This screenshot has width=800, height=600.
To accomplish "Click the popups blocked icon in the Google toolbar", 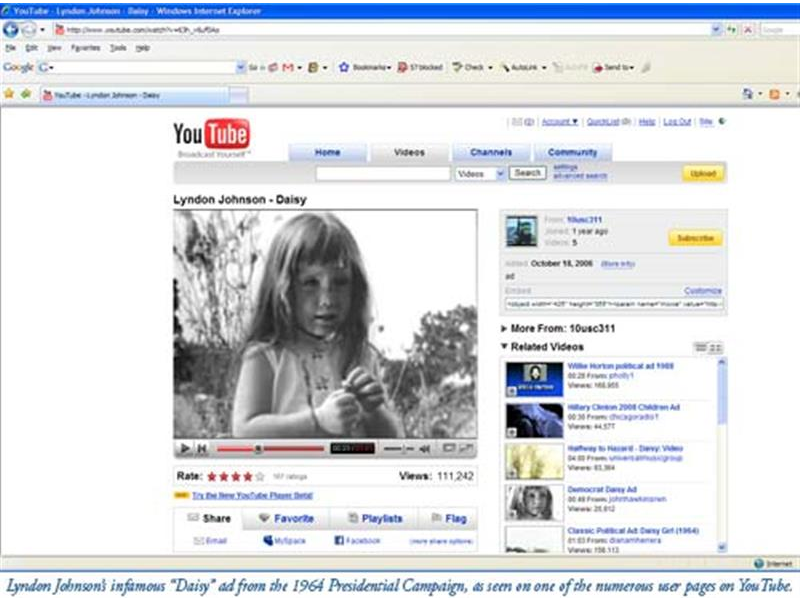I will [402, 67].
